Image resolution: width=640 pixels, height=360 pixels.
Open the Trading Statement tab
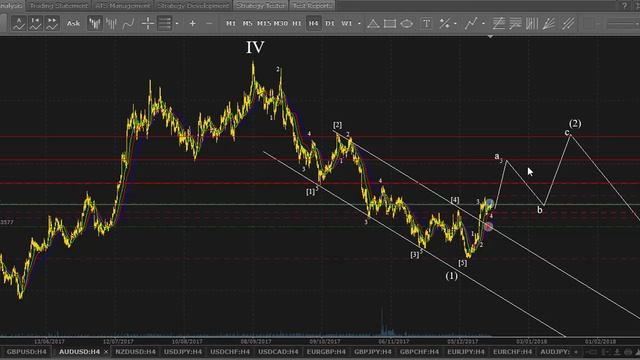click(59, 6)
